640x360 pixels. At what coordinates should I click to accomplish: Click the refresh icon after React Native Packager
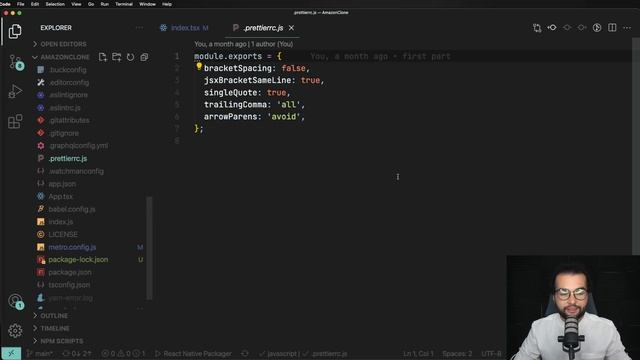(x=245, y=354)
